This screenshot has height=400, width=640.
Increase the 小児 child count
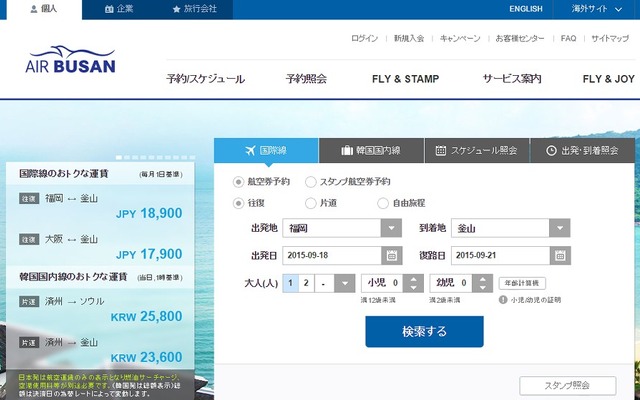coord(413,279)
